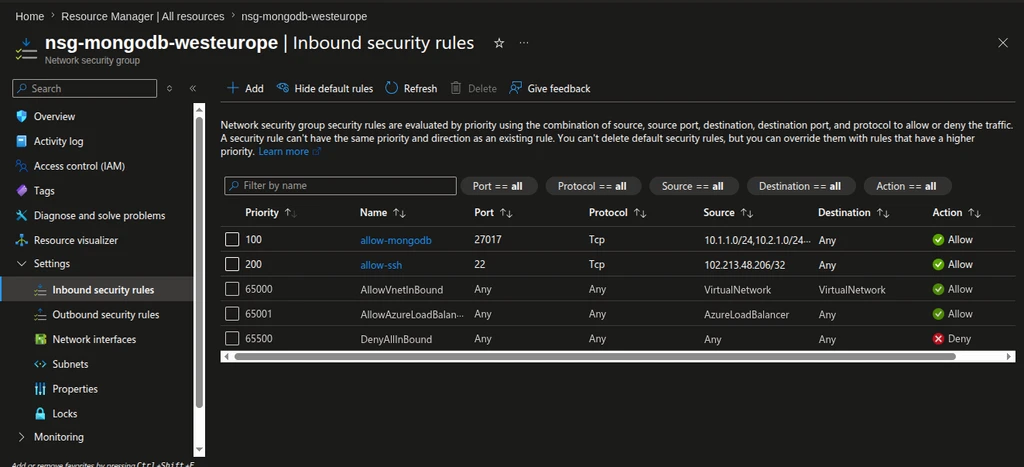The image size is (1024, 467).
Task: Sort by Protocol column arrows
Action: [640, 213]
